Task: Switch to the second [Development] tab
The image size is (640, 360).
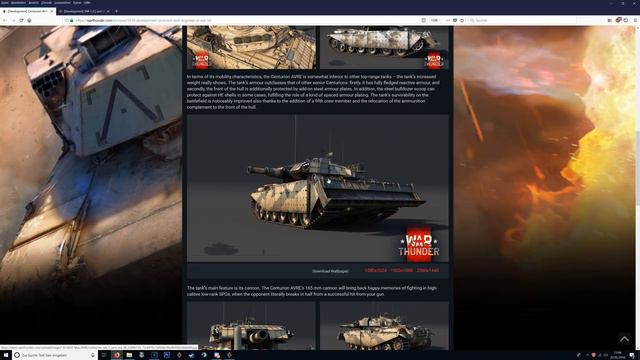Action: point(83,11)
